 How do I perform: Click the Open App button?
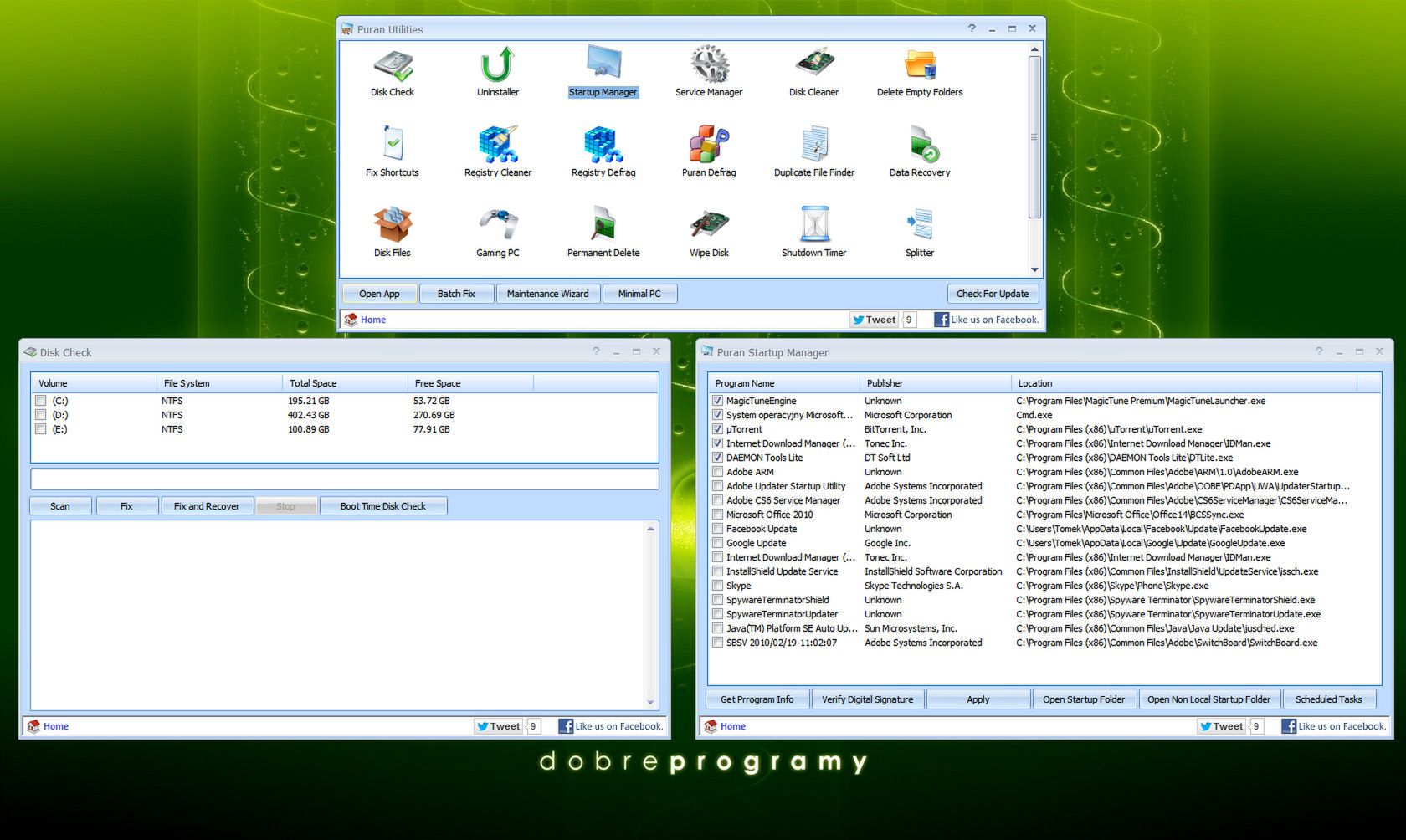click(379, 294)
